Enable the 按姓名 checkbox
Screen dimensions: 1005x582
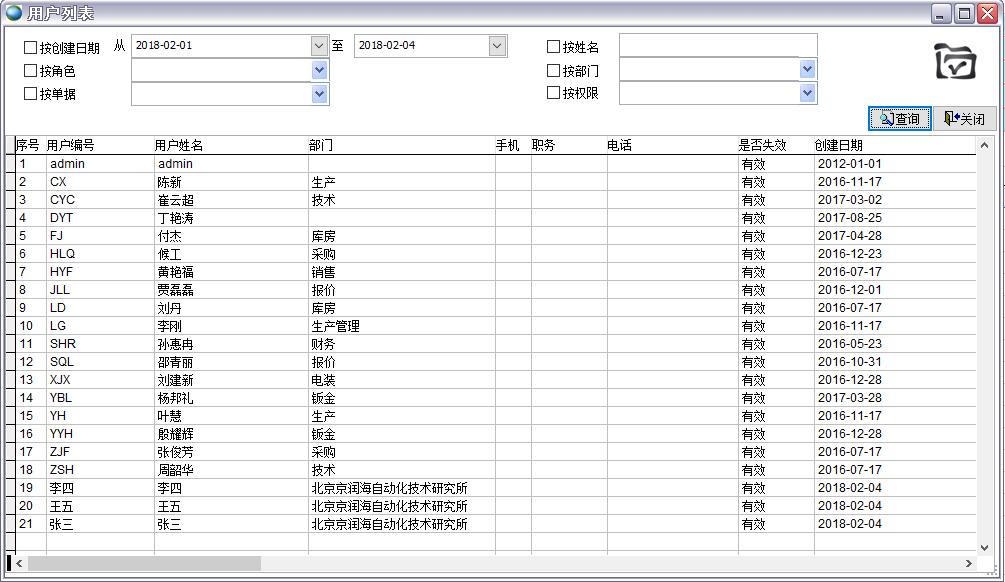(x=553, y=47)
